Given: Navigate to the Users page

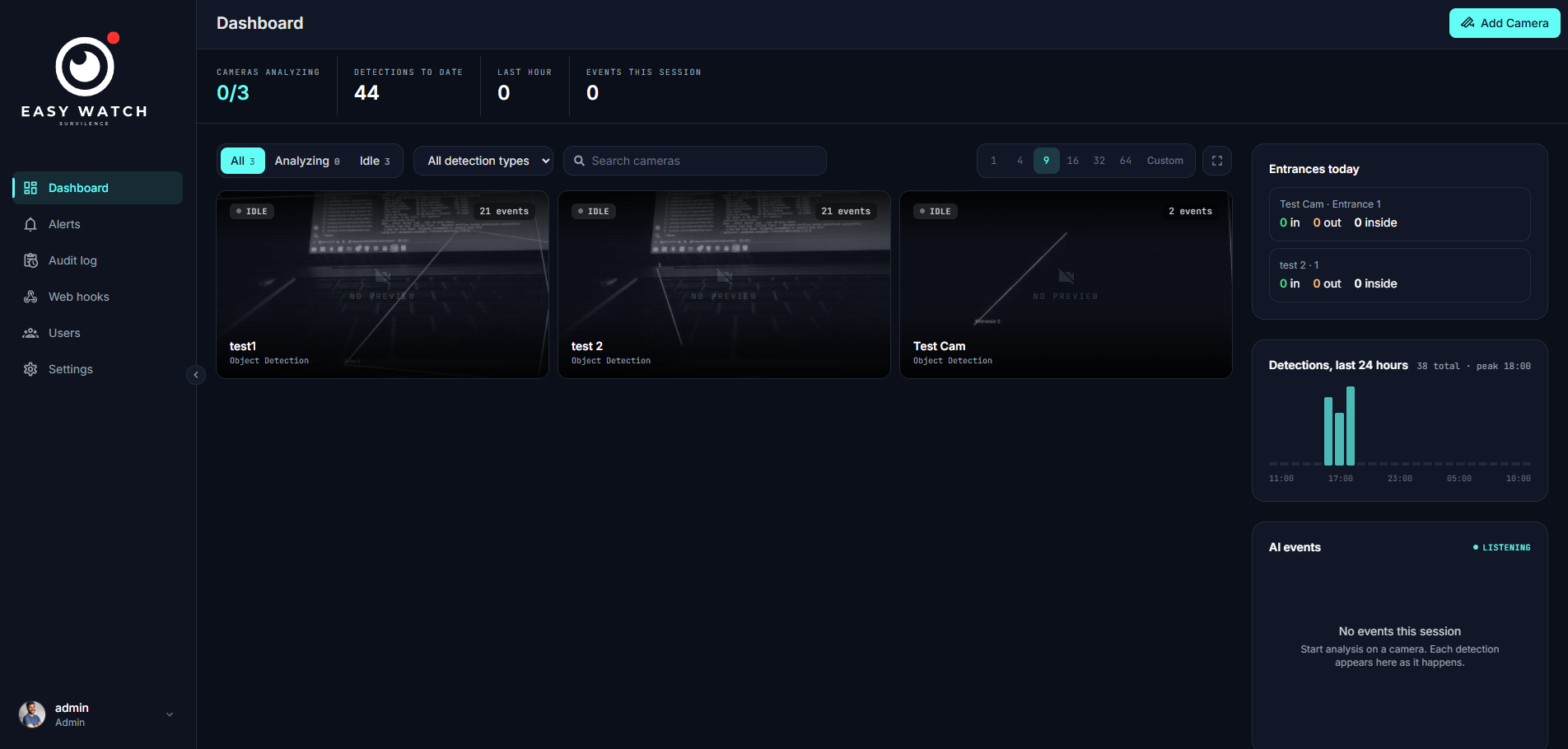Looking at the screenshot, I should tap(97, 333).
